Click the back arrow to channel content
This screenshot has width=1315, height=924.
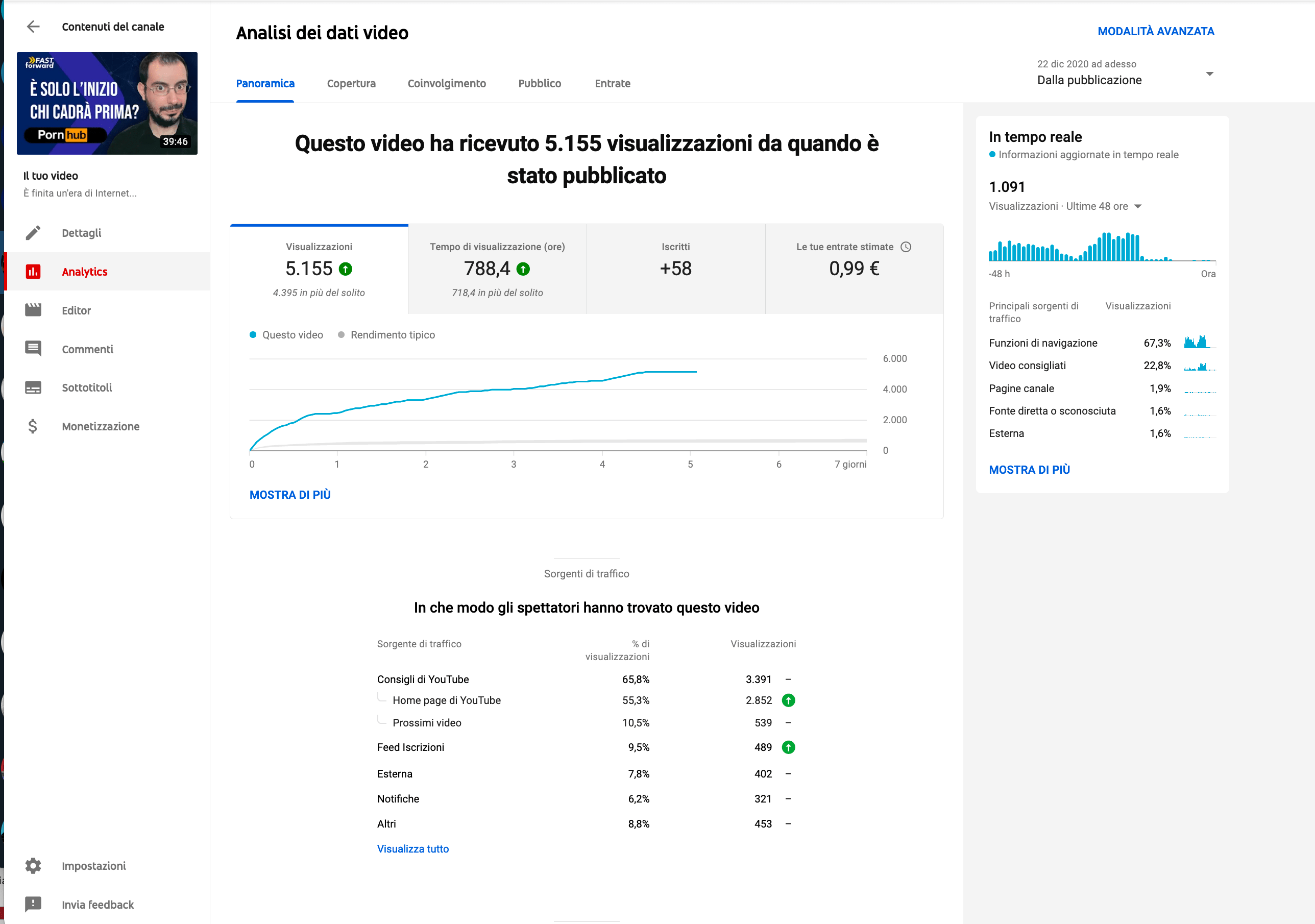(x=33, y=27)
